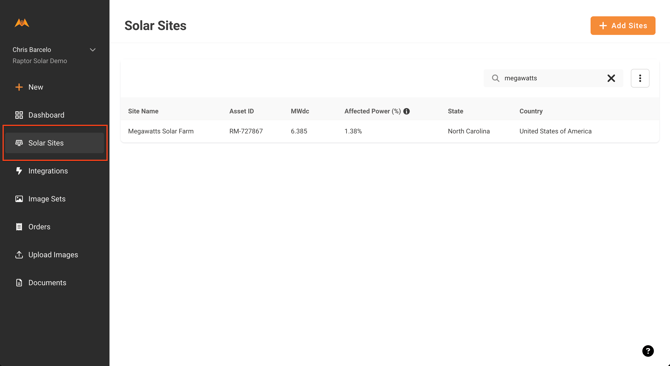Click the North Carolina state cell
The image size is (670, 366).
point(469,131)
